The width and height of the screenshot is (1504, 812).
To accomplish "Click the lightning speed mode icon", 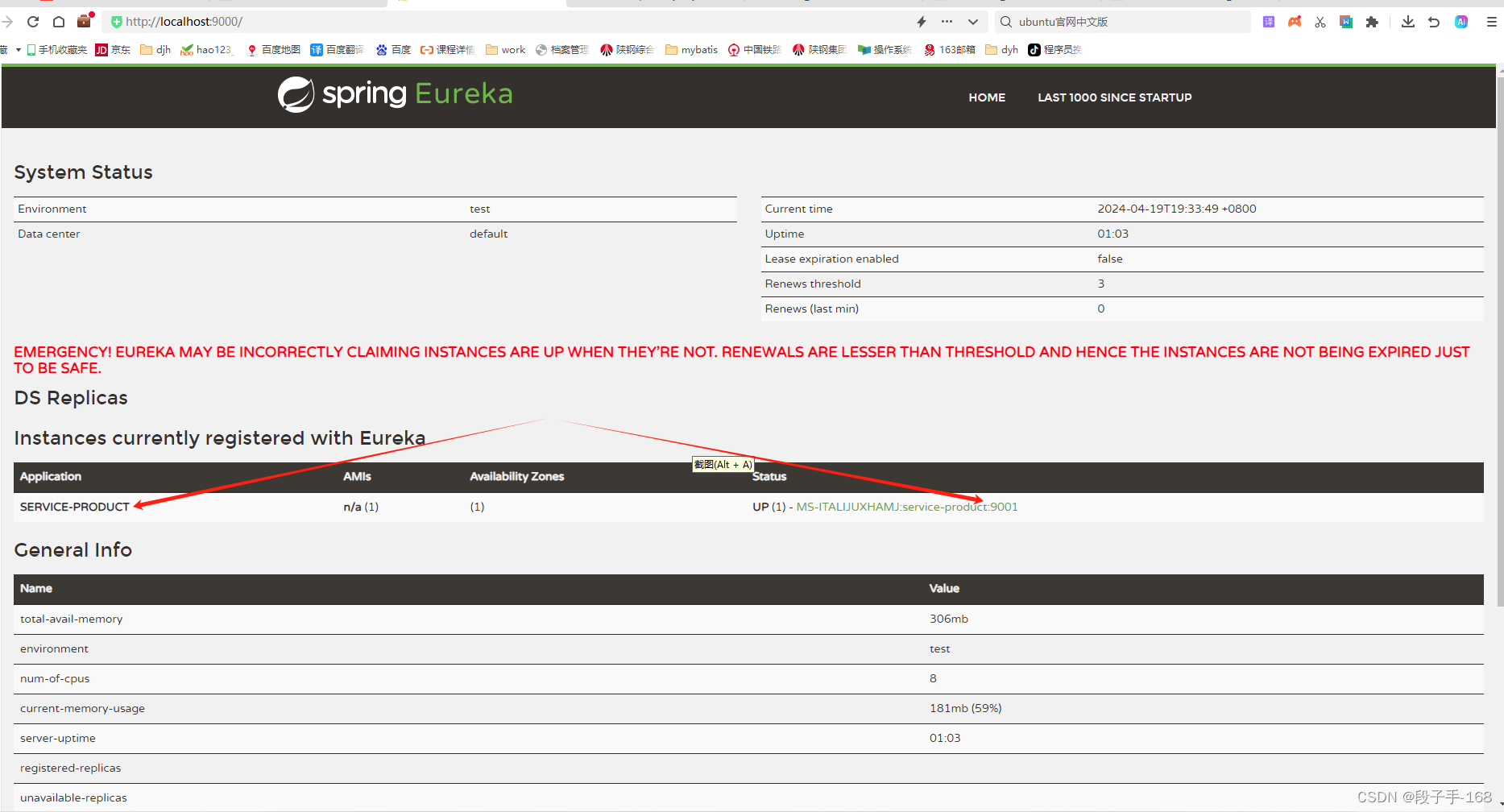I will click(x=922, y=22).
